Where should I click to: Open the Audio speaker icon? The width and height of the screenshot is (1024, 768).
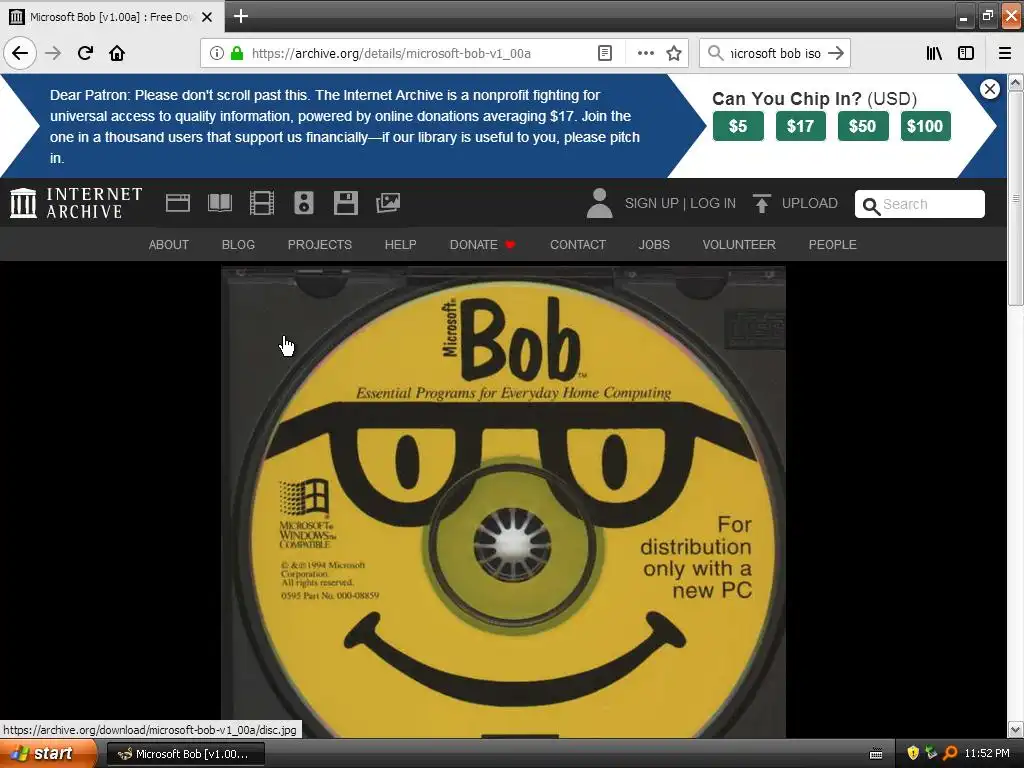click(x=304, y=203)
